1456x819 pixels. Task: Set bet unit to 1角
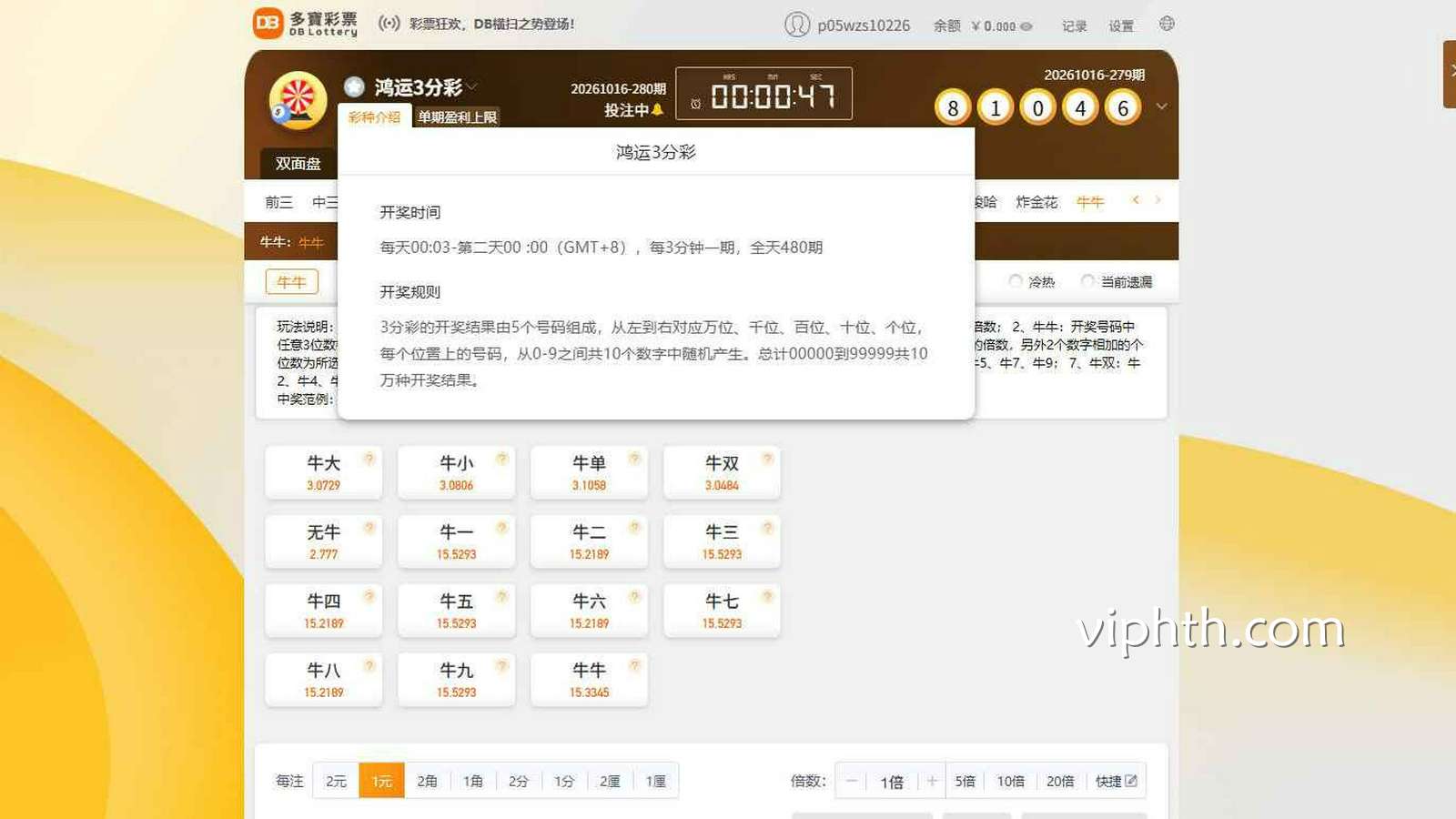[x=473, y=781]
